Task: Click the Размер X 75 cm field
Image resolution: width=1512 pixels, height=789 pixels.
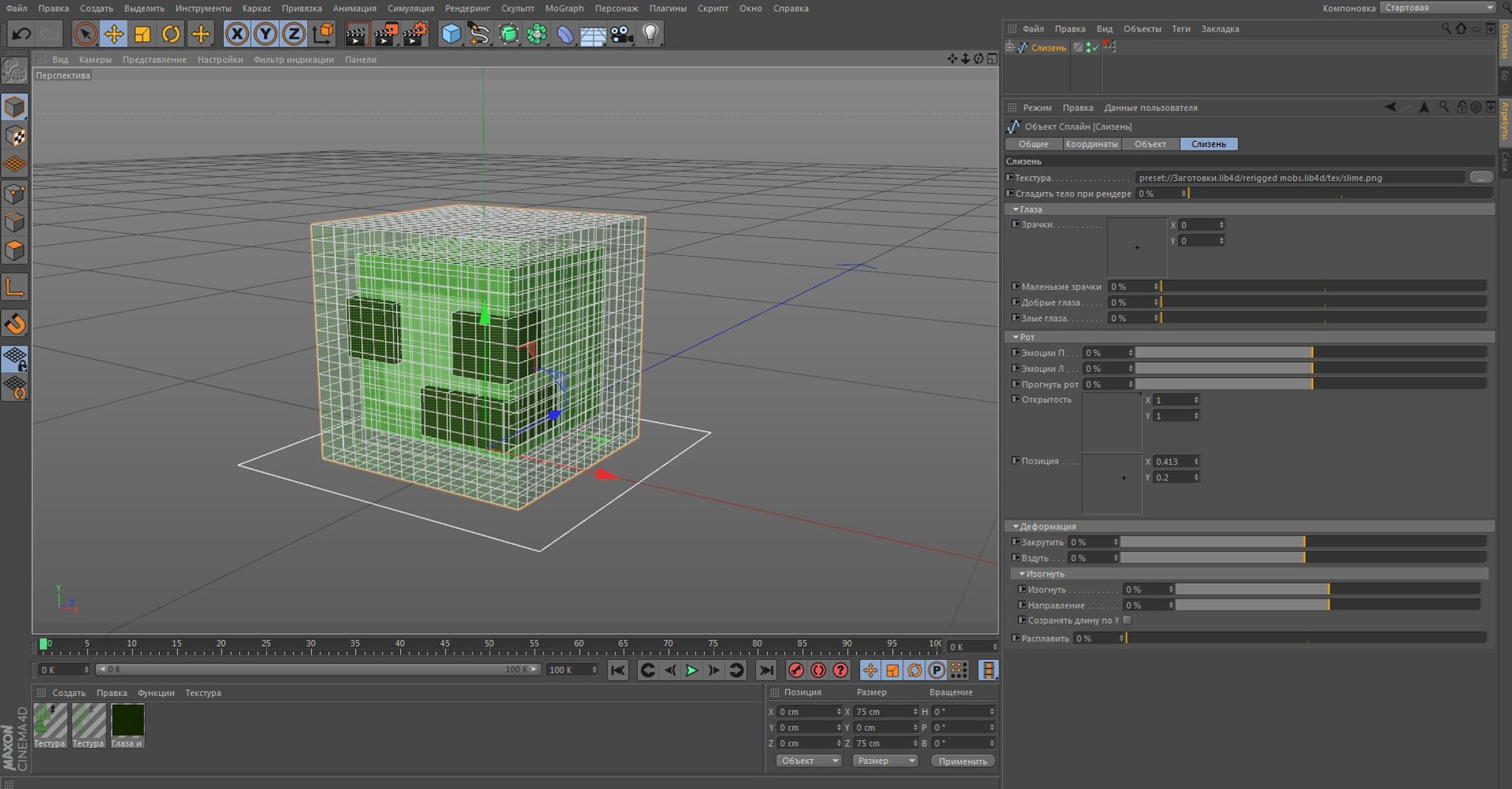Action: point(887,712)
